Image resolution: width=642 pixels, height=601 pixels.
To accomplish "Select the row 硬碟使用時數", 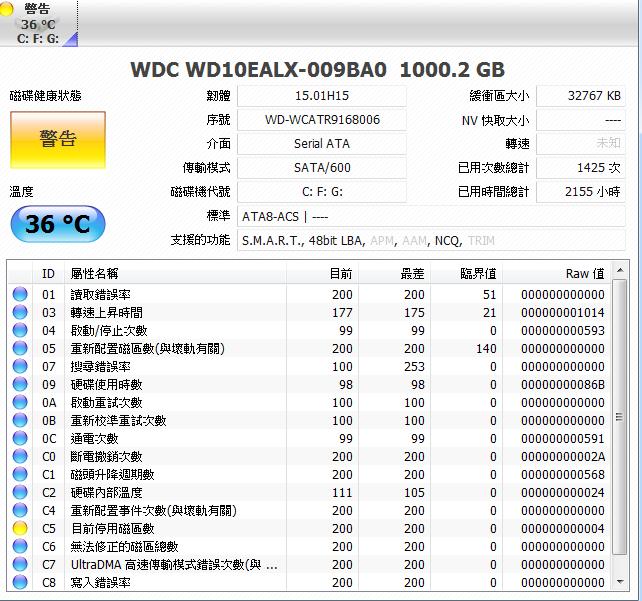I will click(310, 384).
